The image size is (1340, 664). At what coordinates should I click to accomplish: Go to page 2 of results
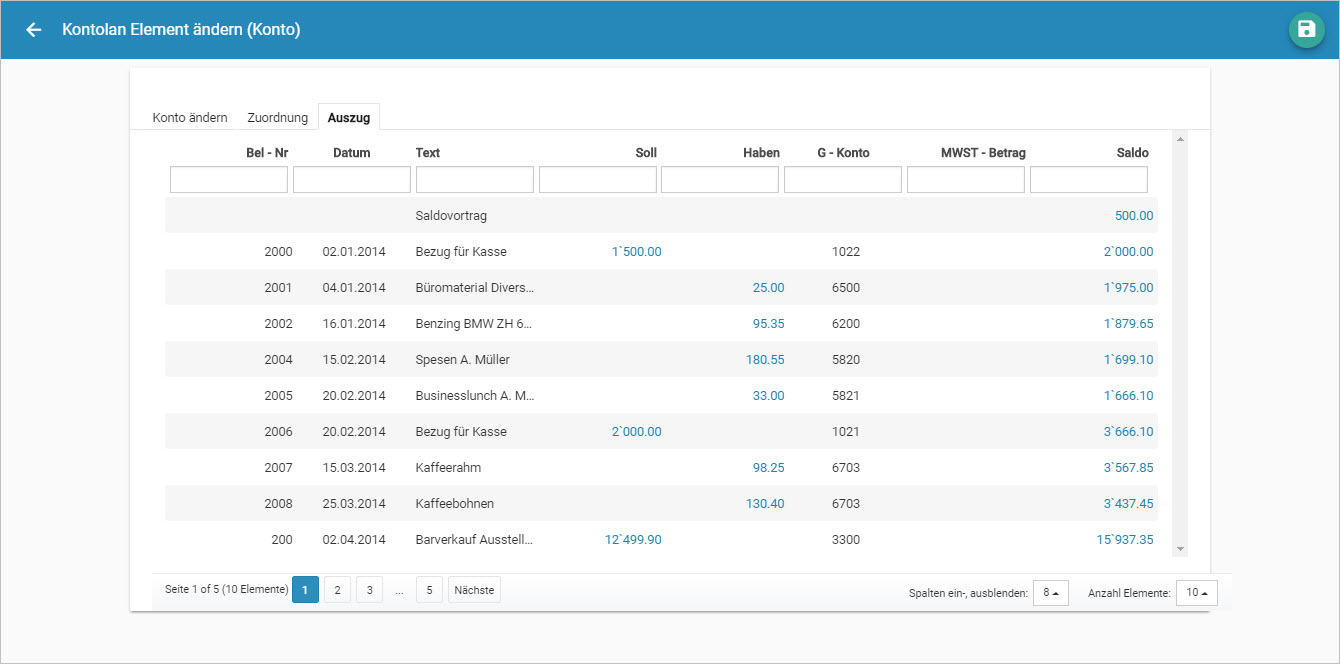pos(337,591)
